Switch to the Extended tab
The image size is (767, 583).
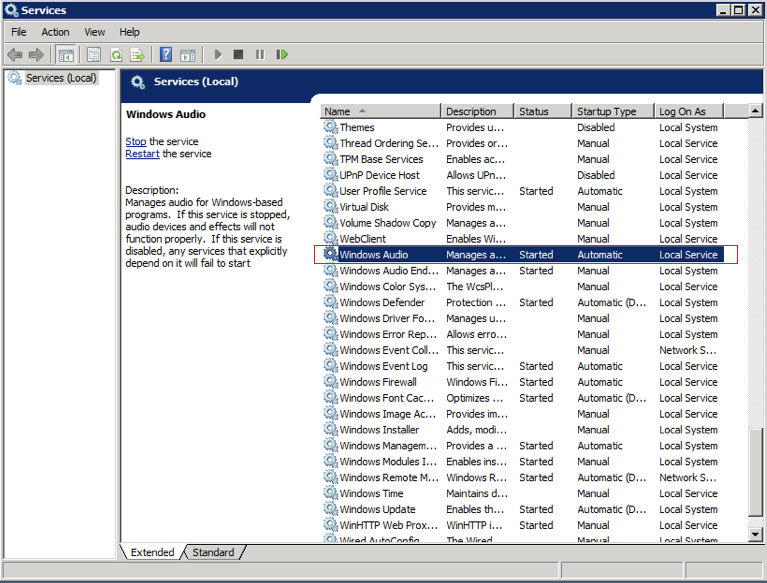coord(152,552)
